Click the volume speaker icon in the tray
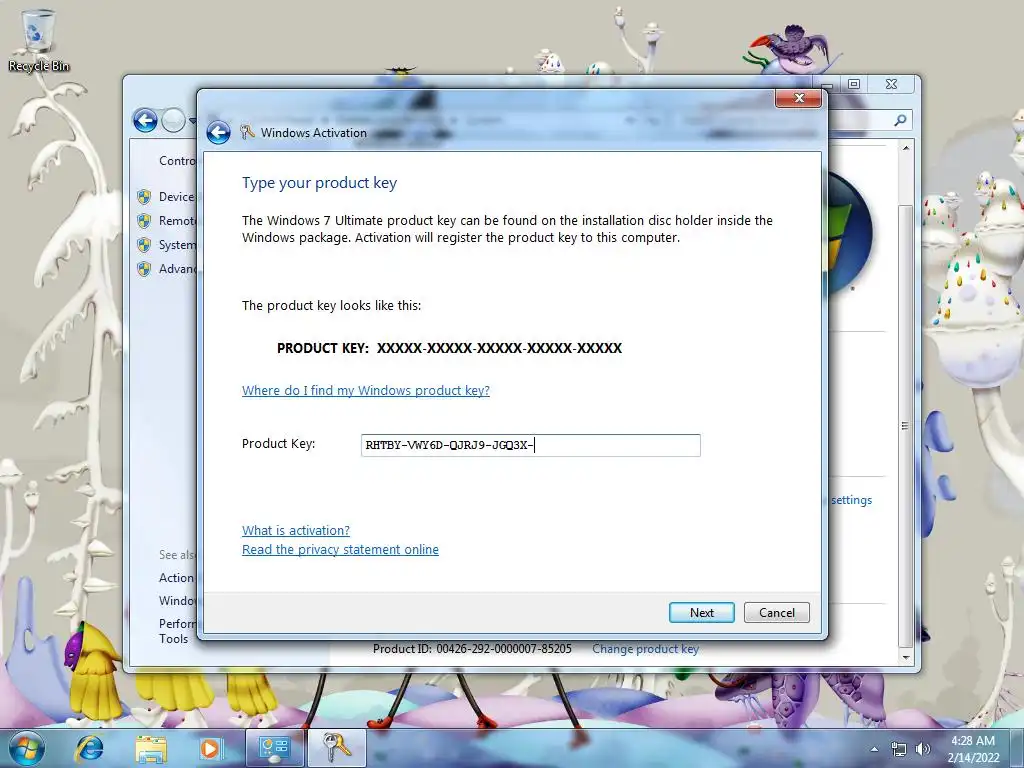The width and height of the screenshot is (1024, 768). pyautogui.click(x=923, y=749)
